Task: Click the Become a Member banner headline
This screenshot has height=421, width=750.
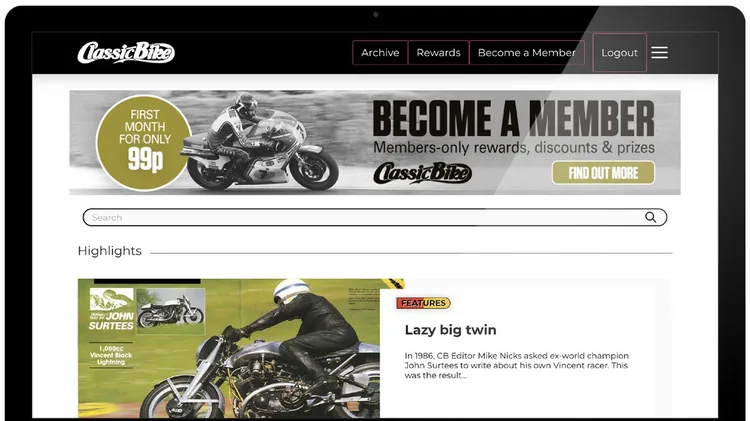Action: [x=513, y=118]
